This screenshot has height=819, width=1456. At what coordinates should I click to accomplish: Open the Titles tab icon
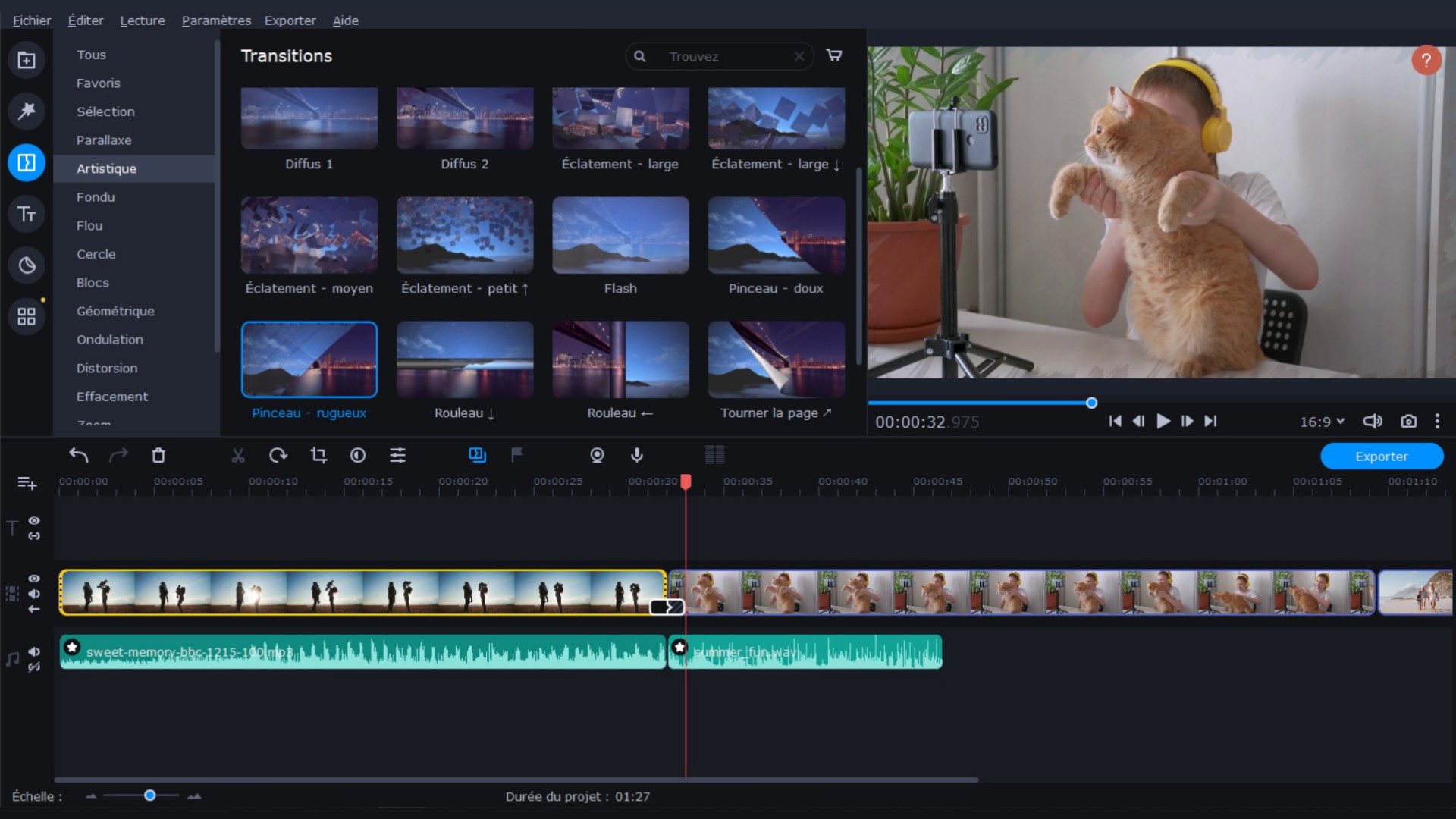pyautogui.click(x=27, y=215)
